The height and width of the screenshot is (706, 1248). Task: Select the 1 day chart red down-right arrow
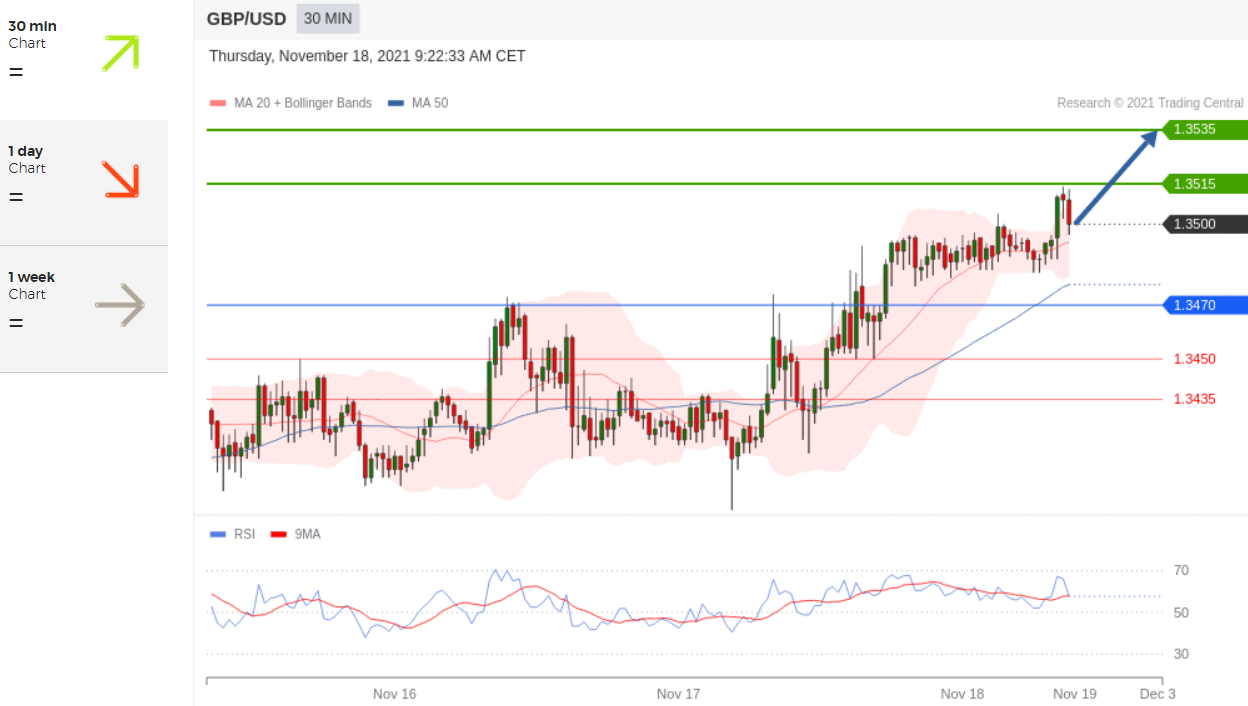coord(121,179)
